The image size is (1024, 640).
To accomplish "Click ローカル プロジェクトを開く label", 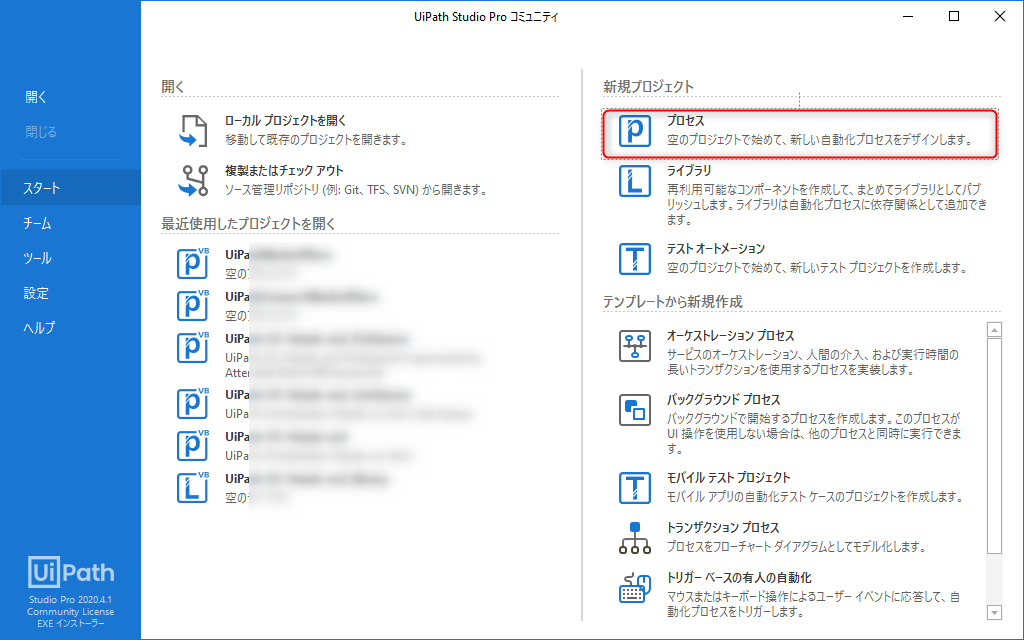I will [285, 121].
